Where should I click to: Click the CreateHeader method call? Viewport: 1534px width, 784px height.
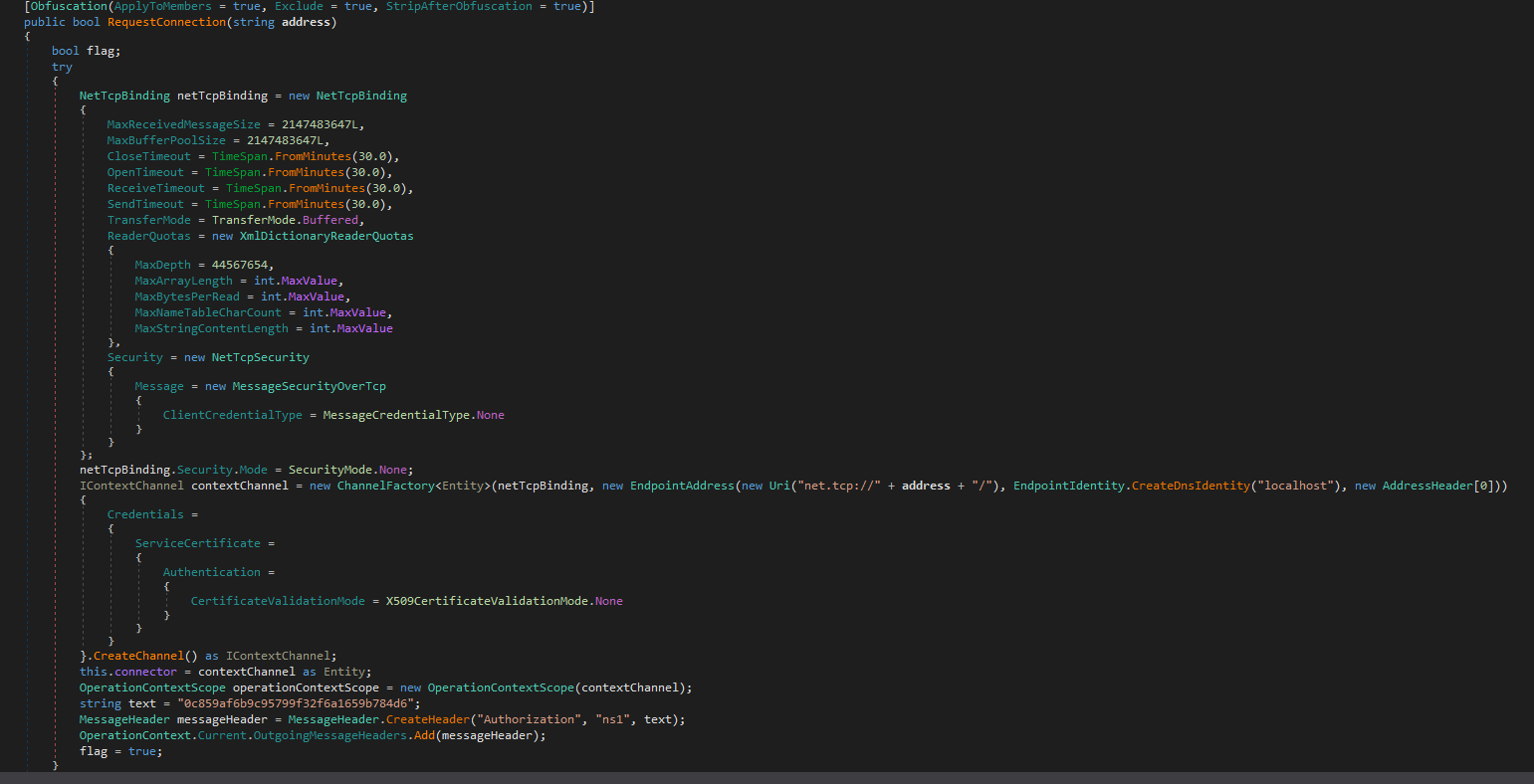pyautogui.click(x=428, y=719)
